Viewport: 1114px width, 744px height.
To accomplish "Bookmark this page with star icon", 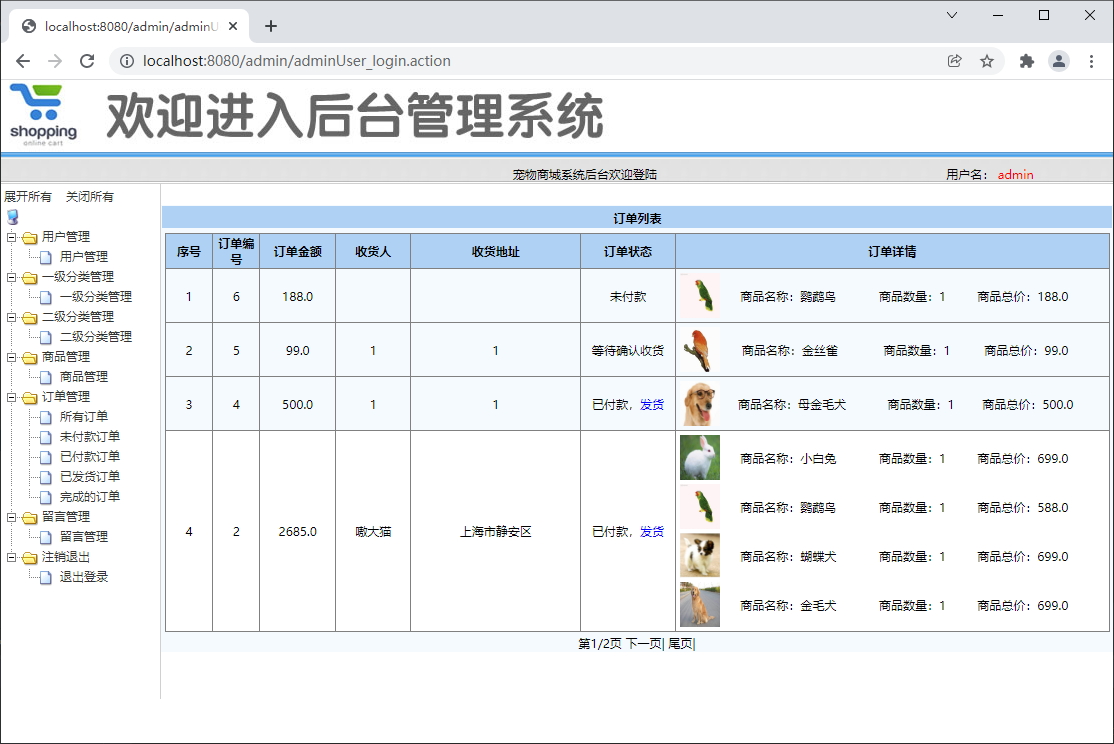I will [987, 61].
